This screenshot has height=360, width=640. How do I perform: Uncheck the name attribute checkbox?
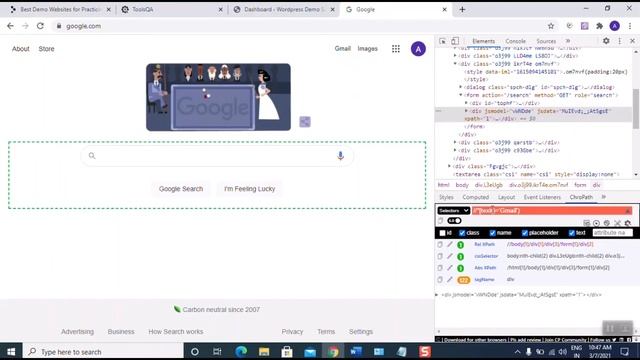(493, 233)
